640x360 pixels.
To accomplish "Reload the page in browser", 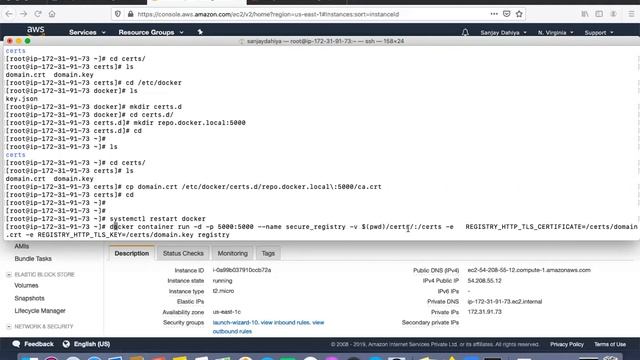I will tap(38, 14).
